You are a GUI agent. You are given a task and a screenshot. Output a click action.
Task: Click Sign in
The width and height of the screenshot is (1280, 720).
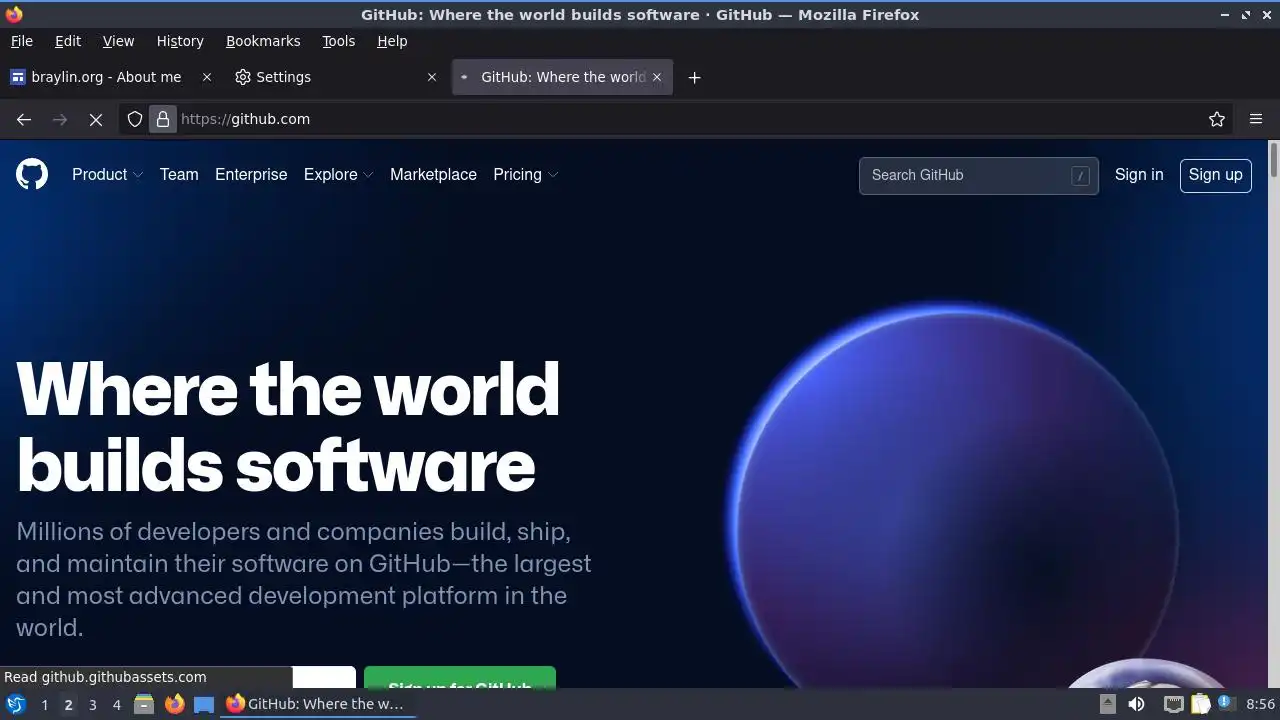coord(1139,174)
